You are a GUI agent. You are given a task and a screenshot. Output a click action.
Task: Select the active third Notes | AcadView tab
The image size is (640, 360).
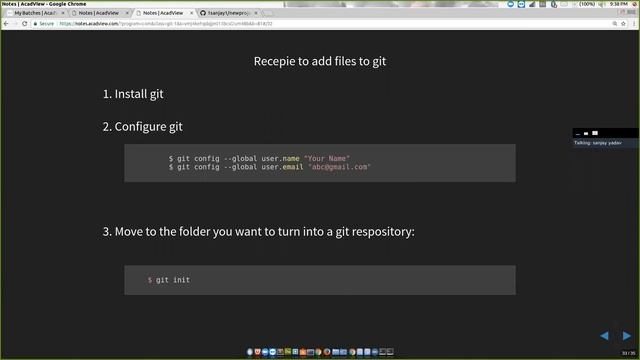tap(163, 13)
